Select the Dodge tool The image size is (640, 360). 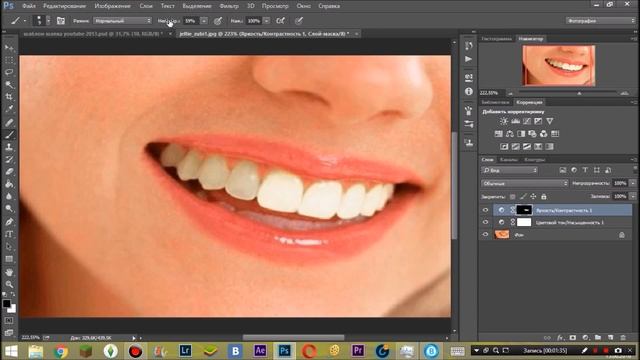click(x=9, y=209)
